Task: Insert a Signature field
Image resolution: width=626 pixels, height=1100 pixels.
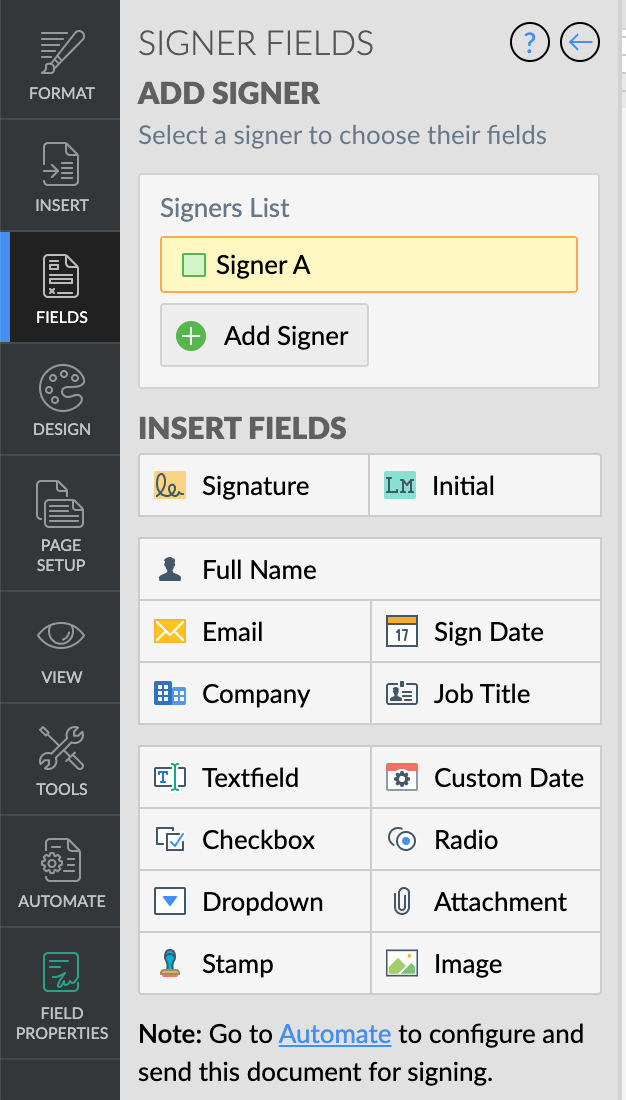Action: coord(254,486)
